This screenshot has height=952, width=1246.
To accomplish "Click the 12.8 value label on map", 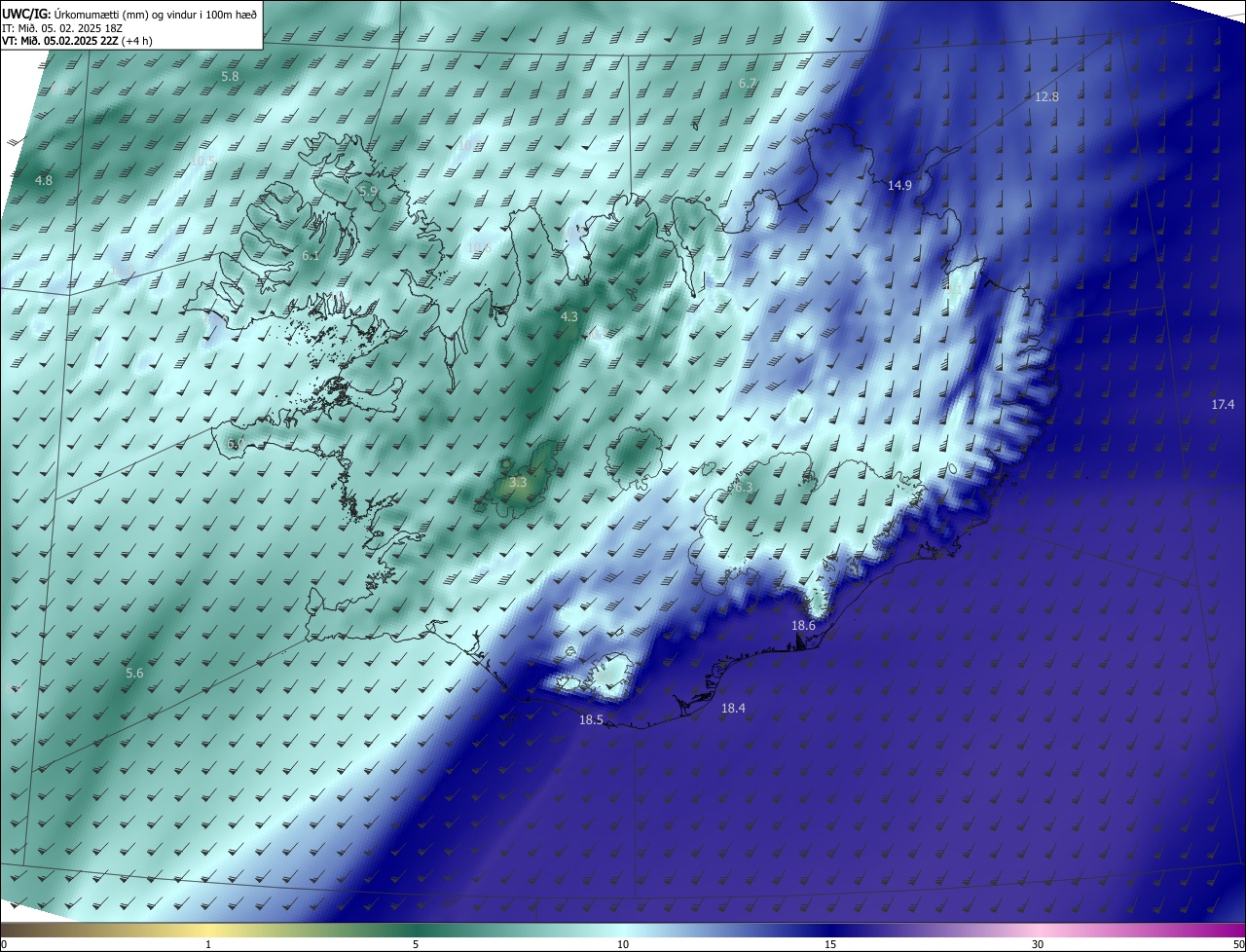I will (x=1046, y=96).
